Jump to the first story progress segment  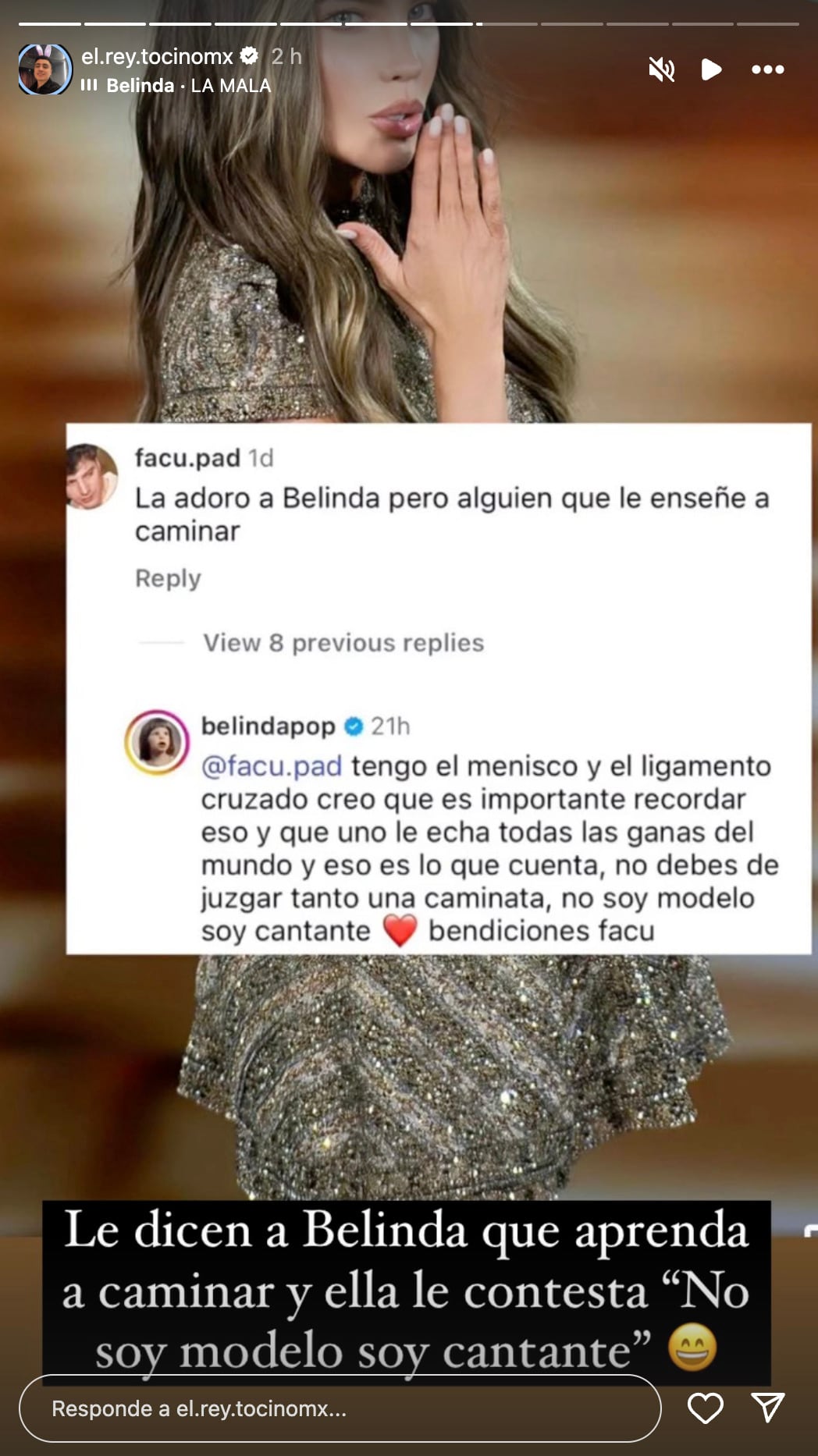(50, 24)
